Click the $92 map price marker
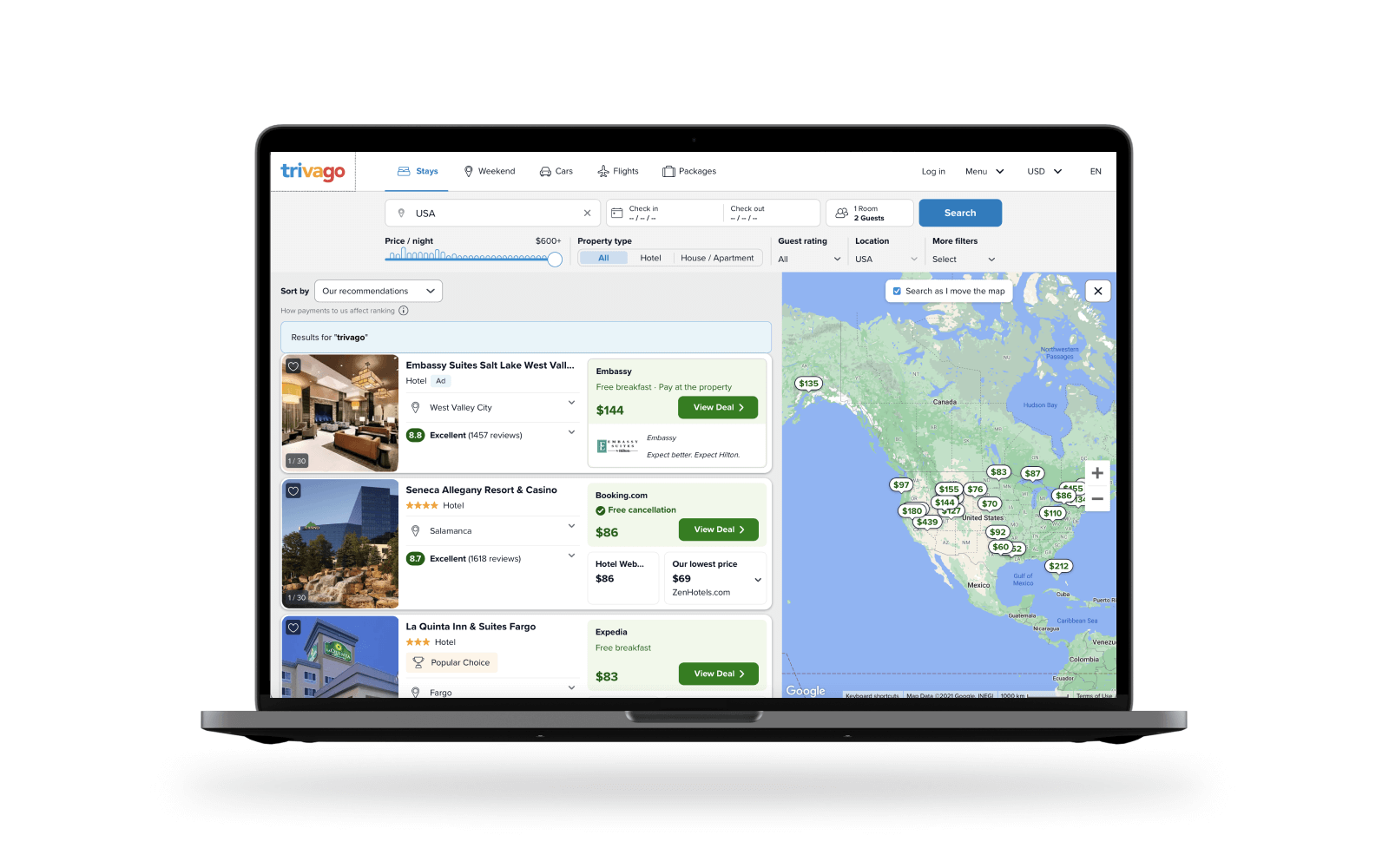 click(998, 532)
